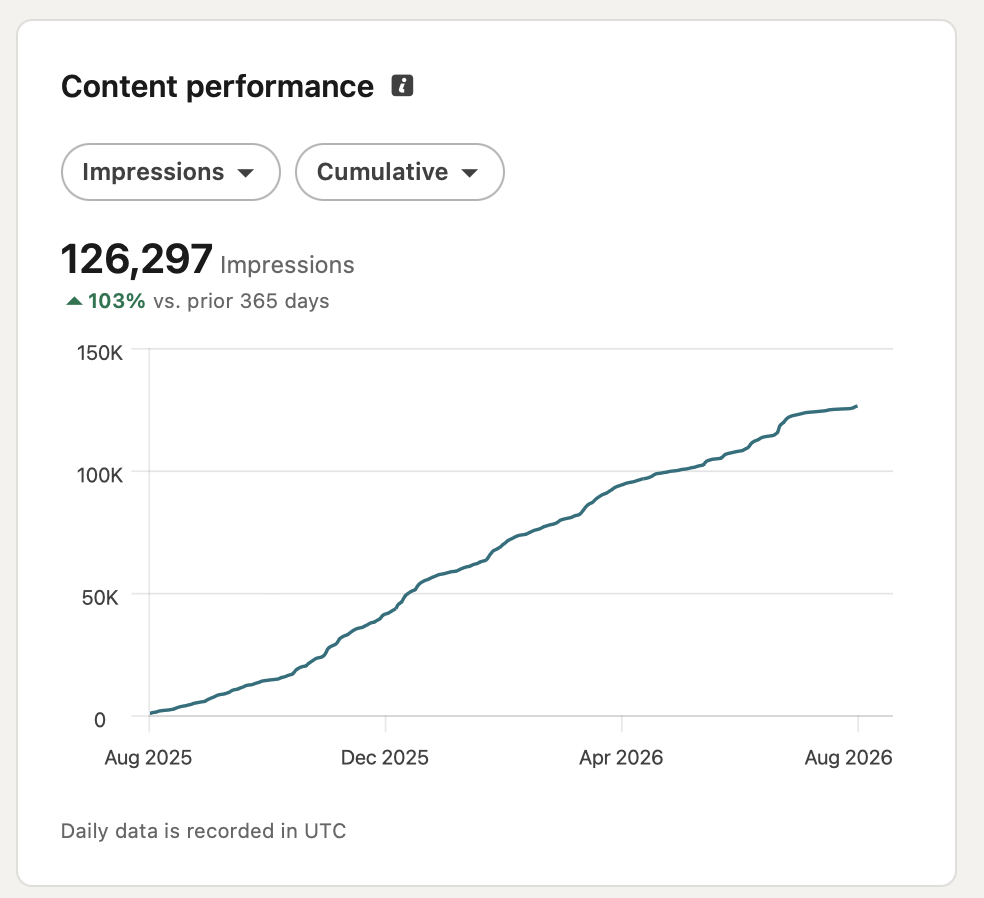This screenshot has height=898, width=984.
Task: Click the info icon beside Content performance
Action: tap(402, 85)
